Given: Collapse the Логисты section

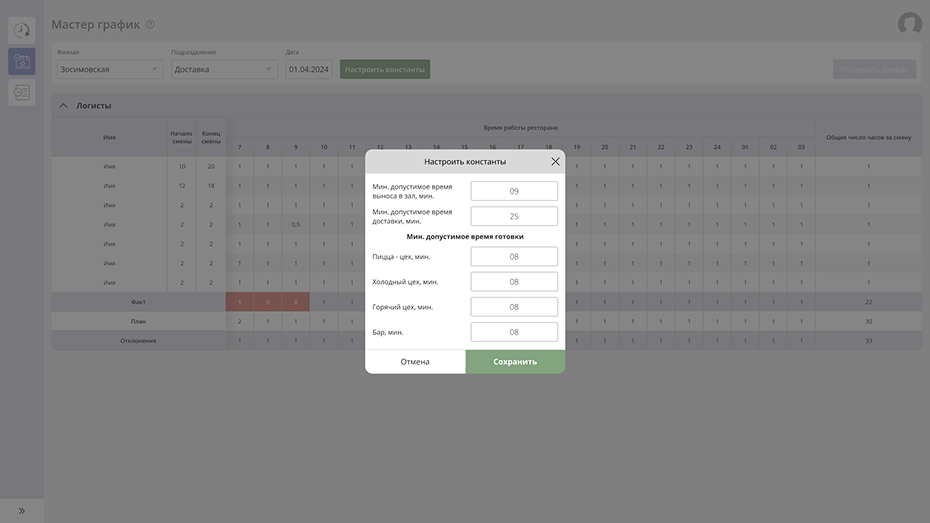Looking at the screenshot, I should tap(64, 105).
